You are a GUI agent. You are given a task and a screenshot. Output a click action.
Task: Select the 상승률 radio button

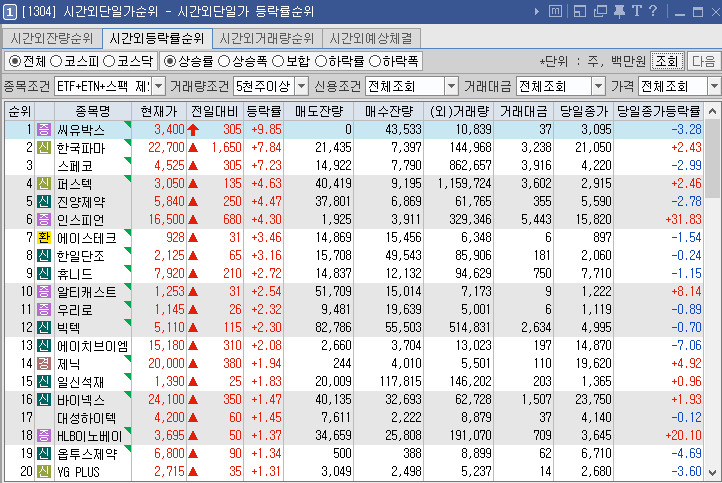[x=170, y=61]
